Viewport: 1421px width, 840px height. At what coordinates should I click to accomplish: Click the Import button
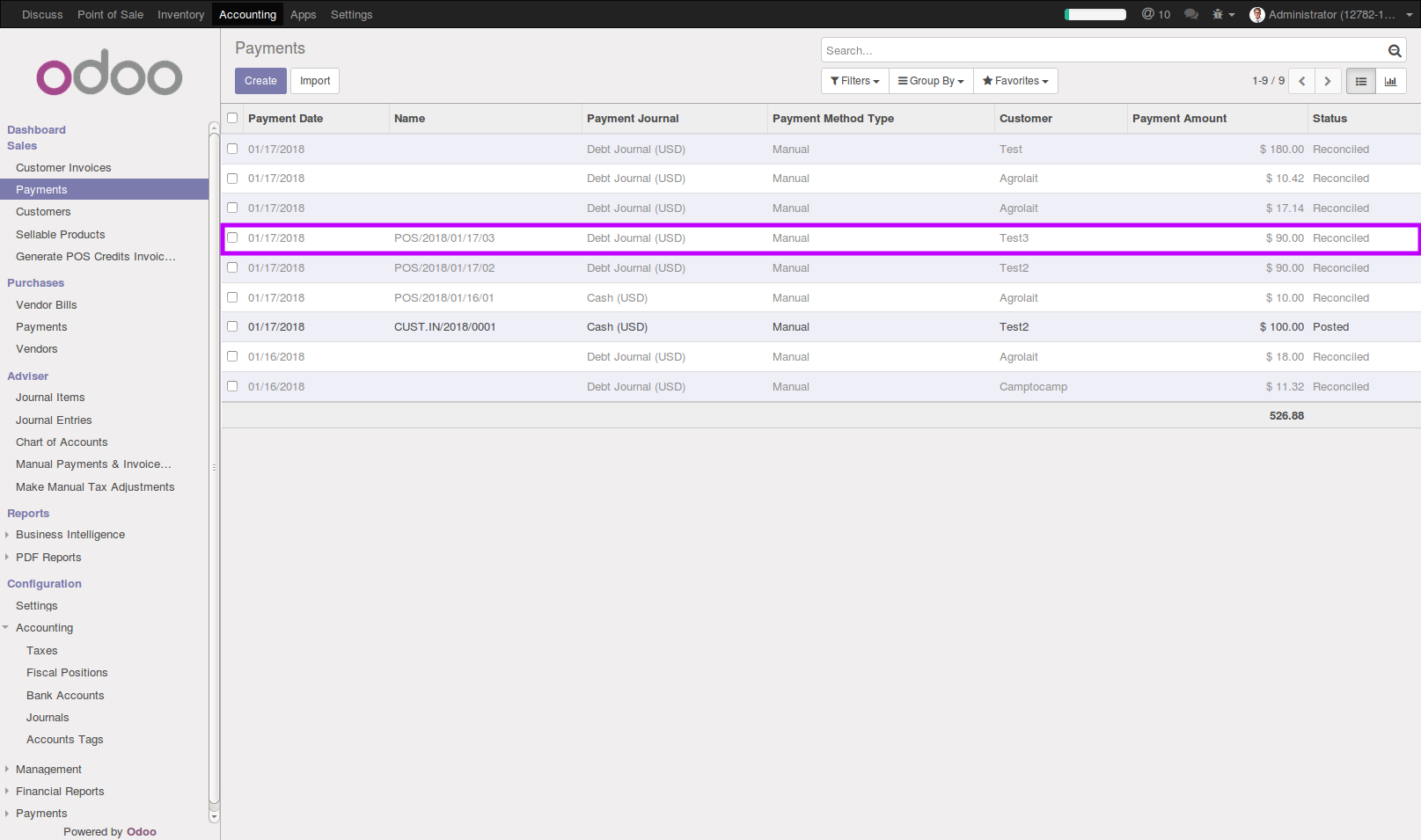[314, 80]
